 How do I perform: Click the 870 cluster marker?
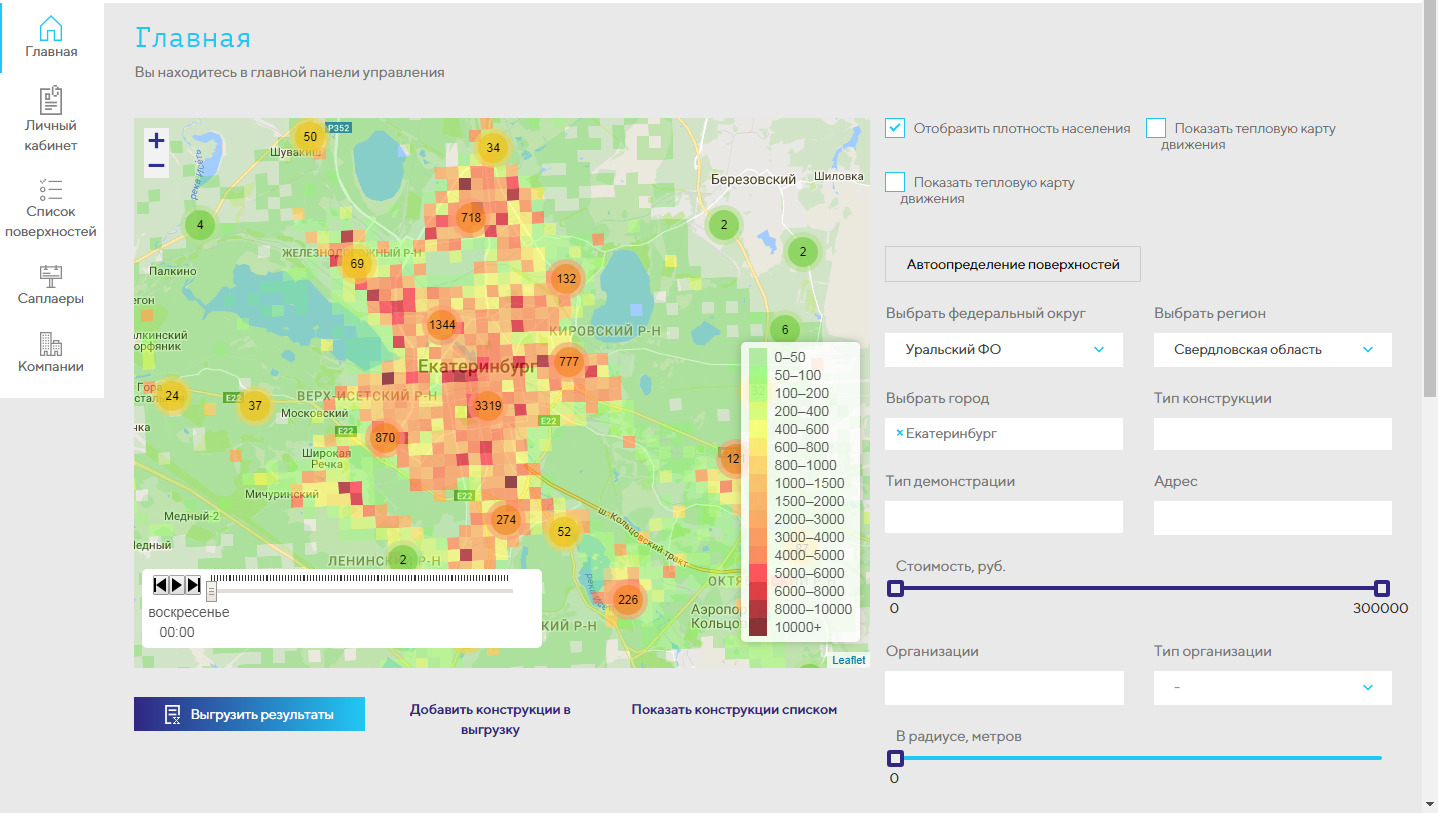385,438
